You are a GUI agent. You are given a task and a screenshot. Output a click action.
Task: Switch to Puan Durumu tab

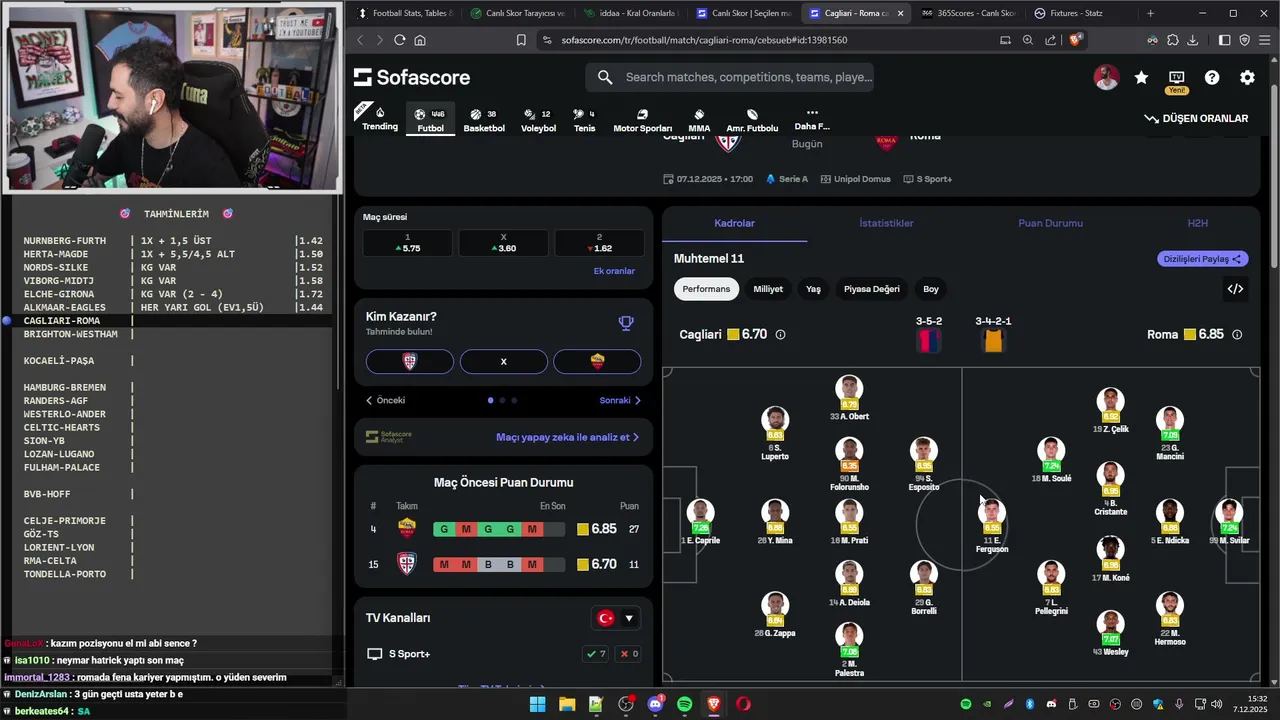[1050, 223]
